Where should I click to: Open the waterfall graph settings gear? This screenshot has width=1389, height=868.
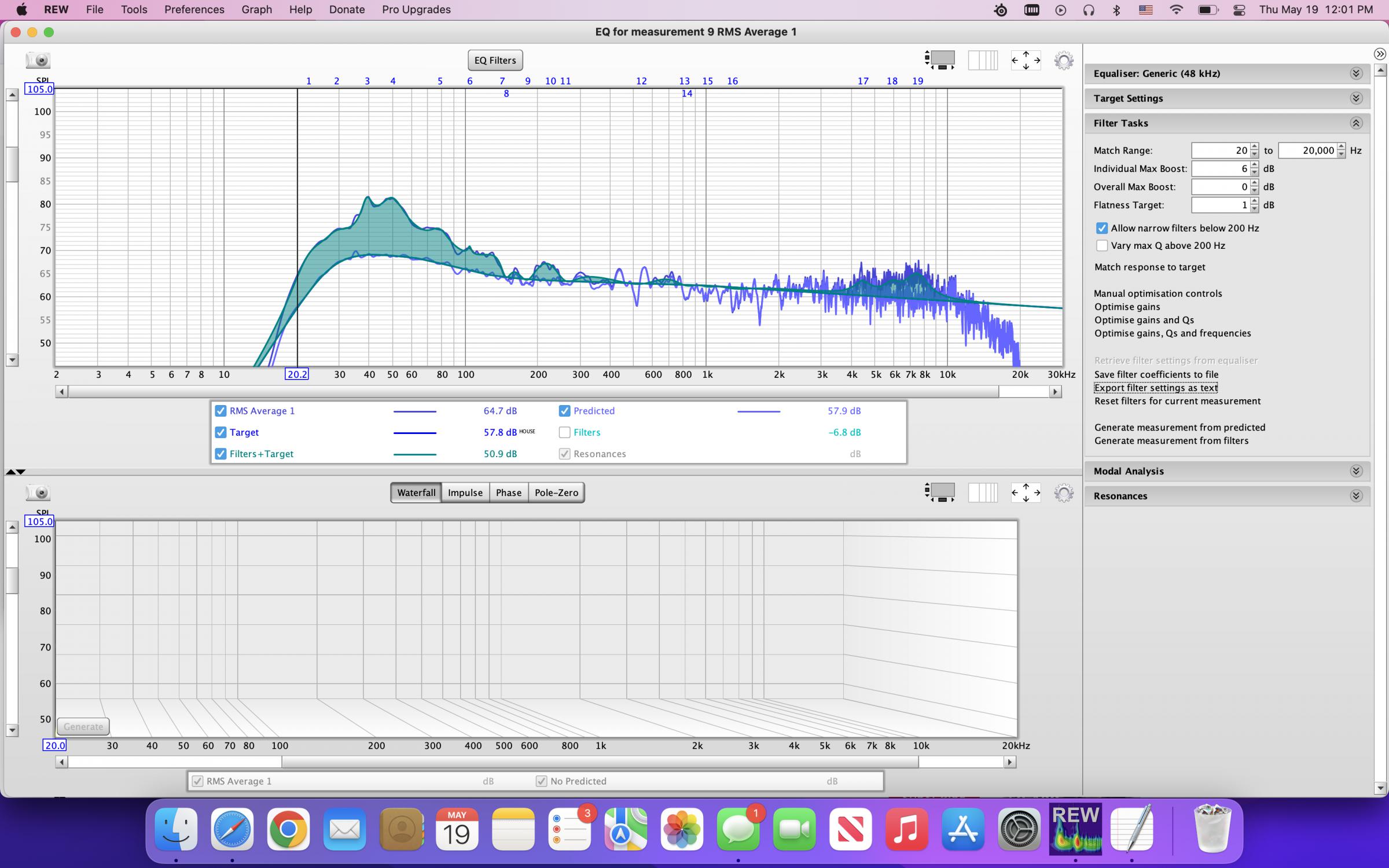click(1063, 492)
